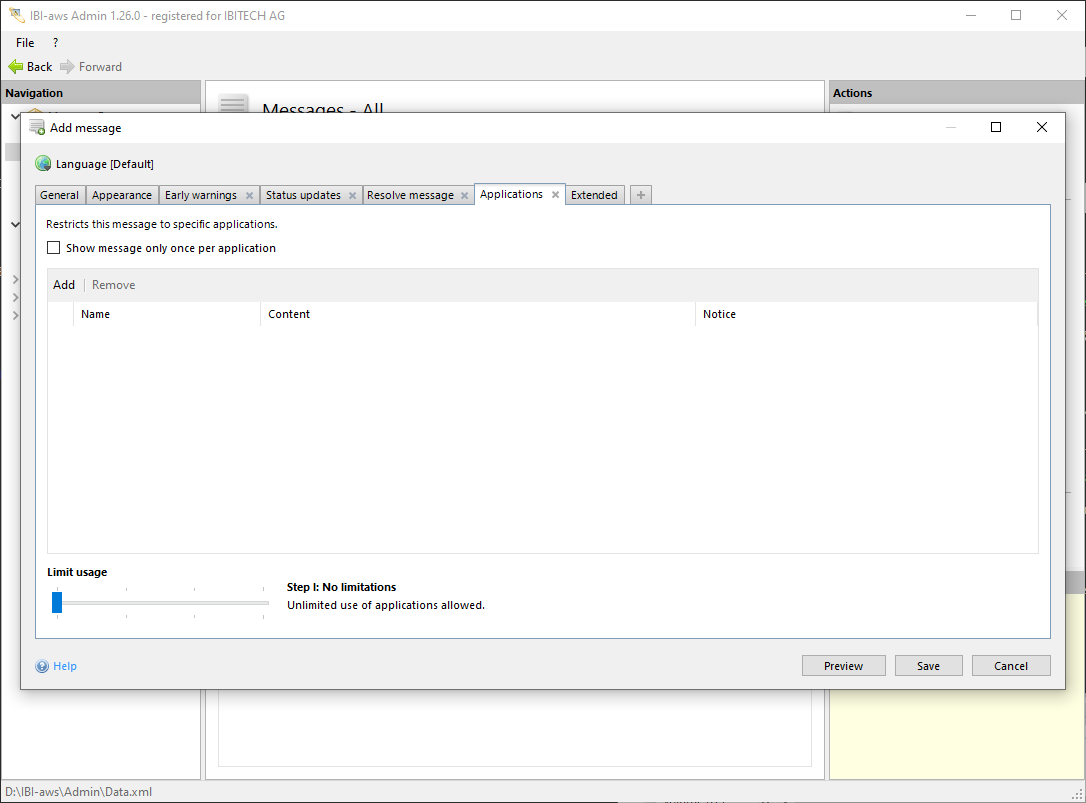Add a new tab with the plus icon
This screenshot has height=803, width=1086.
(641, 195)
